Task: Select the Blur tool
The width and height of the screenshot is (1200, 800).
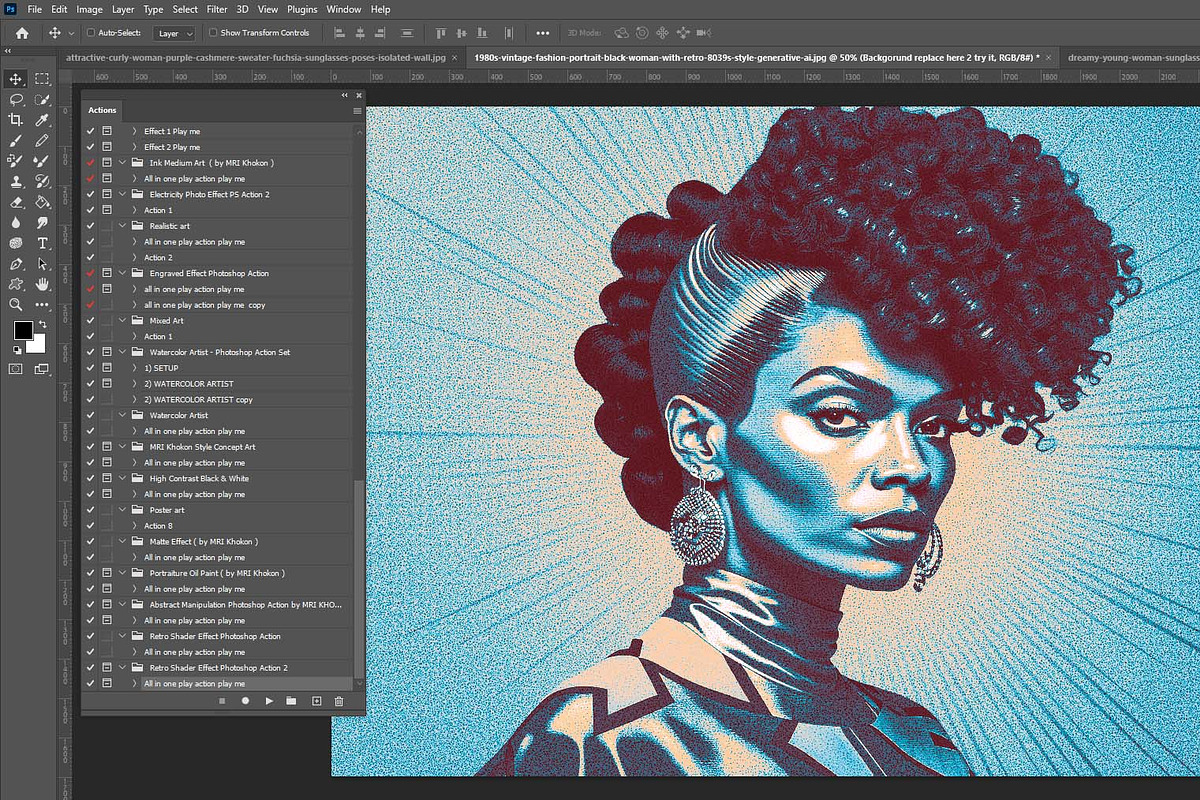Action: tap(16, 223)
